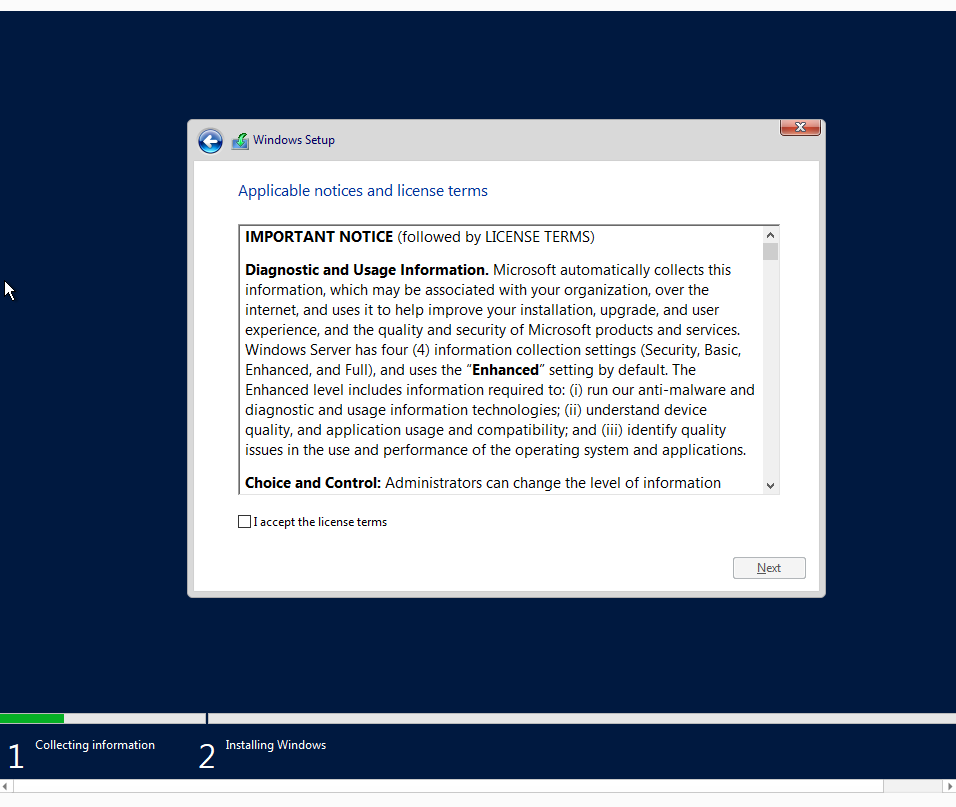Image resolution: width=956 pixels, height=807 pixels.
Task: Click the 'Applicable notices and license terms' heading
Action: click(363, 191)
